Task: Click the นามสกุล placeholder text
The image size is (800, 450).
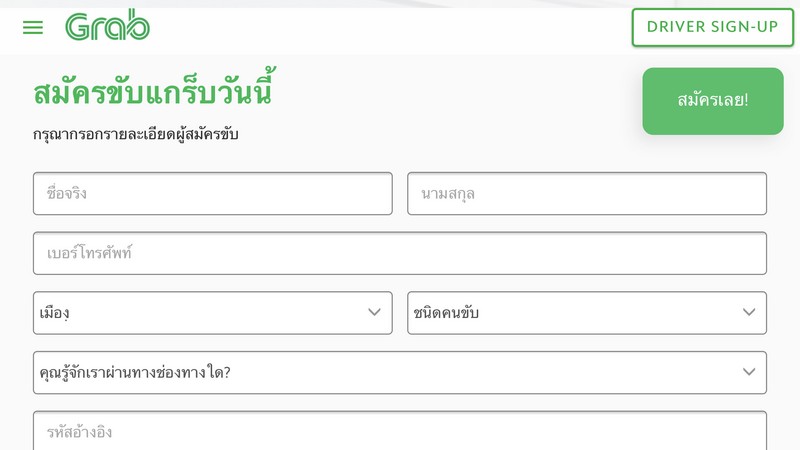Action: pos(448,193)
